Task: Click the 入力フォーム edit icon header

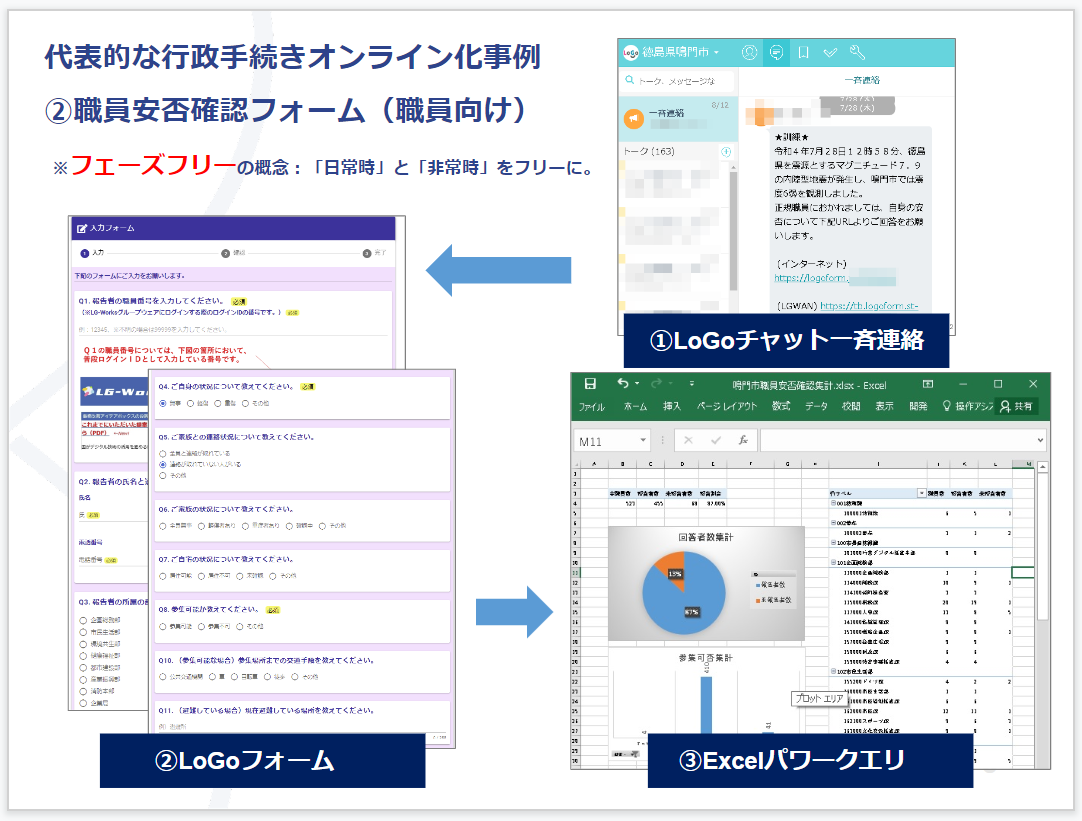Action: pyautogui.click(x=82, y=228)
